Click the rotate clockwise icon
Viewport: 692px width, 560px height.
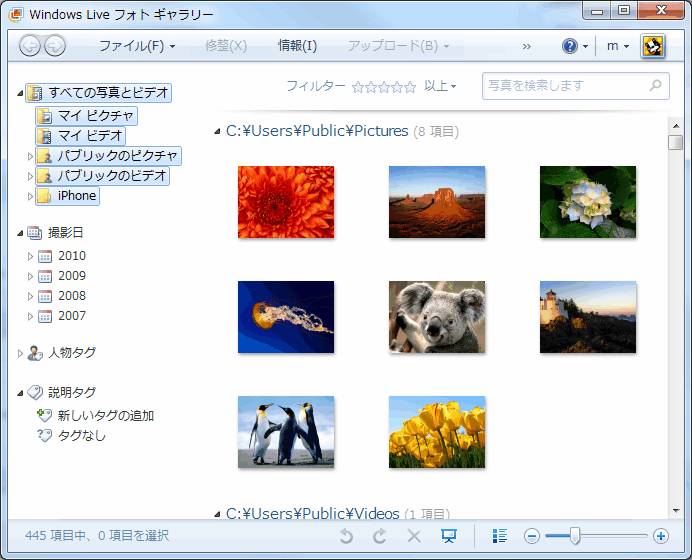(380, 536)
